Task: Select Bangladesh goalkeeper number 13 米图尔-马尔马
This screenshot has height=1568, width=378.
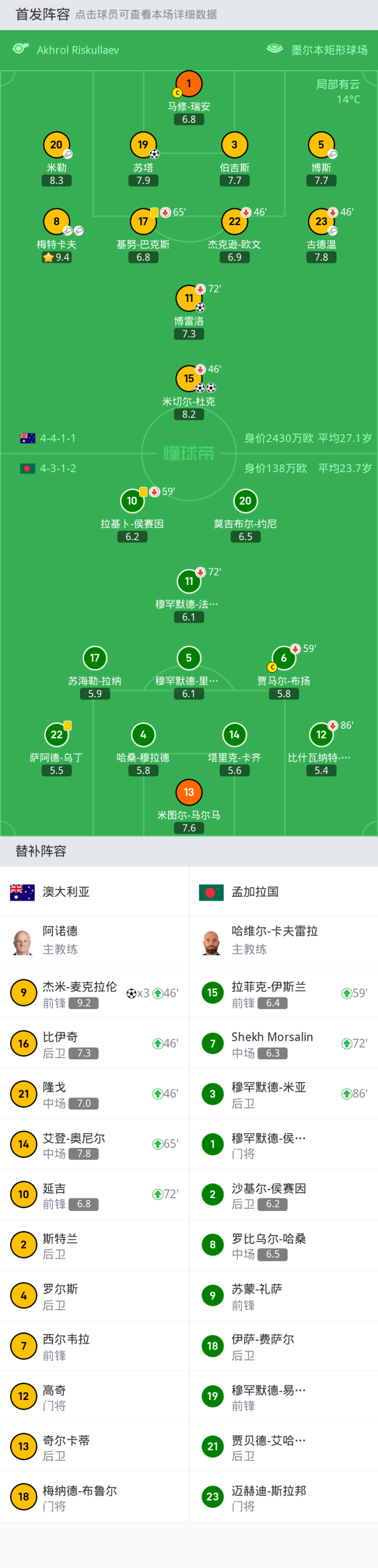Action: click(188, 792)
